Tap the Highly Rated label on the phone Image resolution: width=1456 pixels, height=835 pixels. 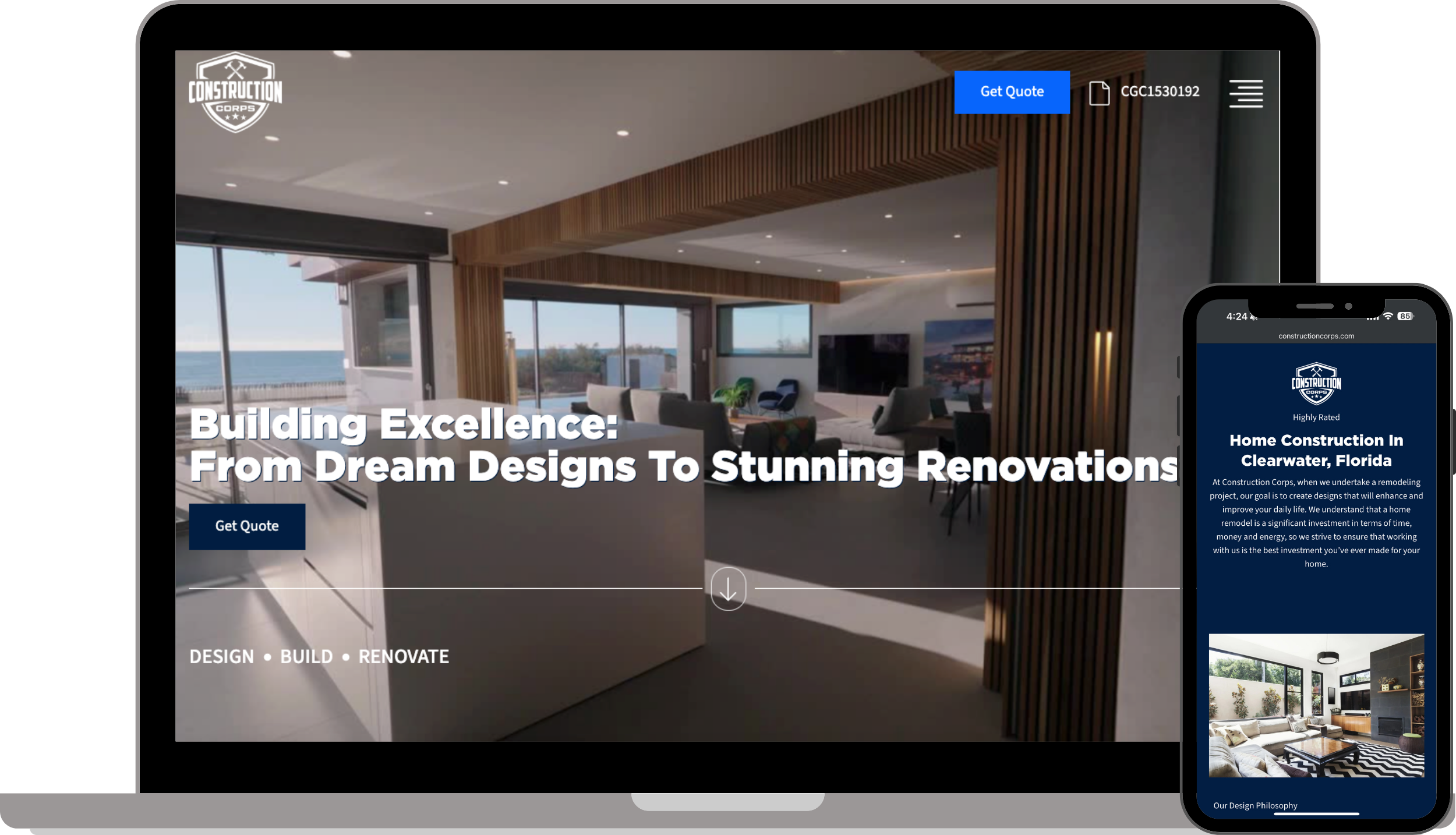[x=1316, y=417]
